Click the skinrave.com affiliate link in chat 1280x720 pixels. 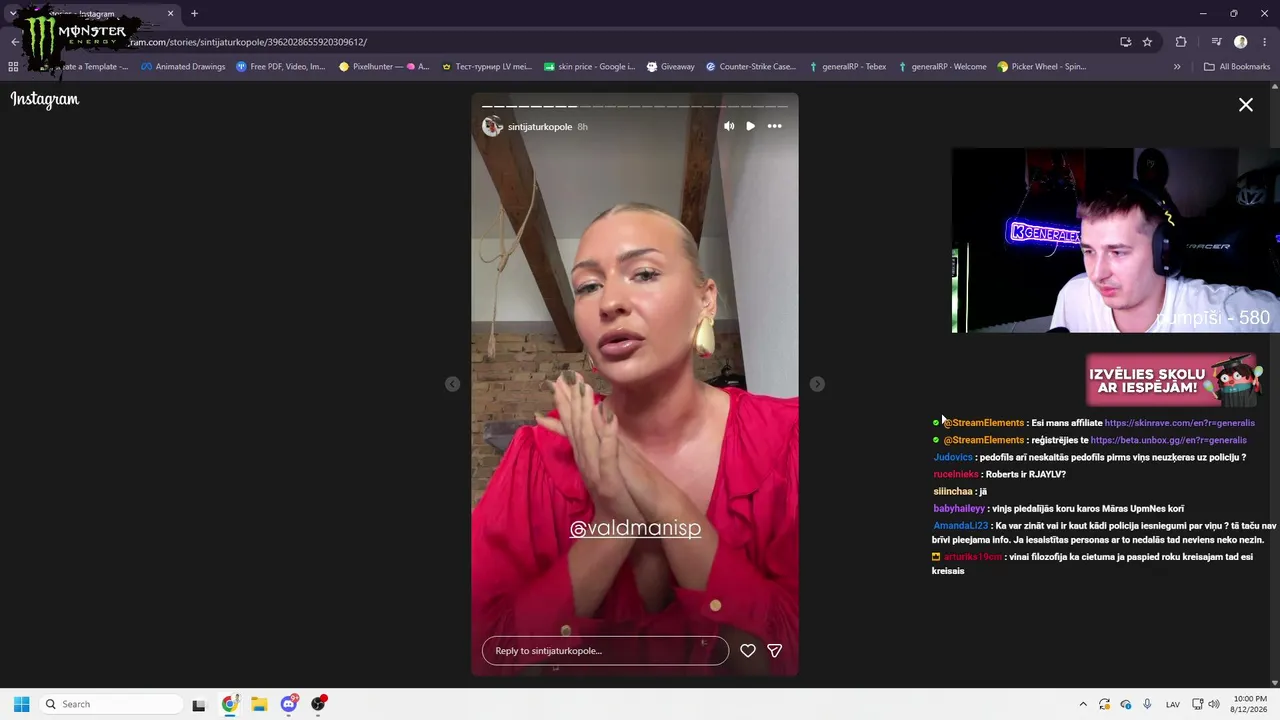(1180, 423)
